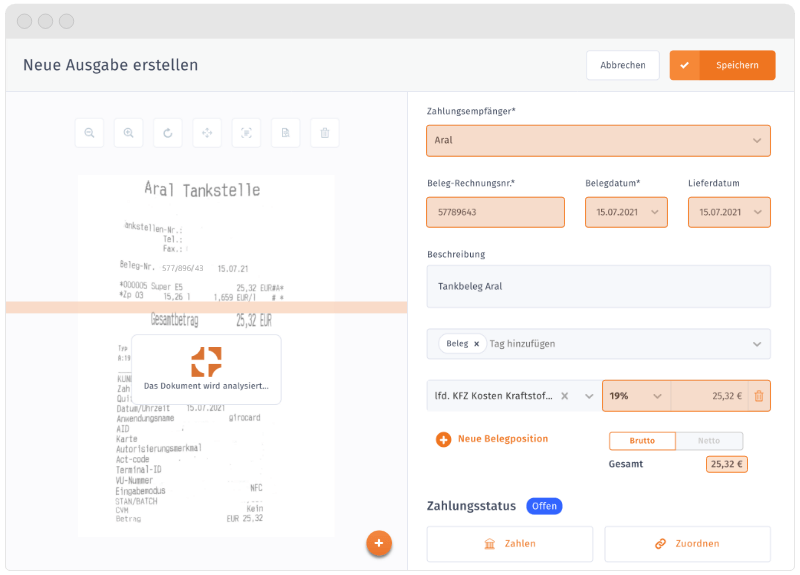This screenshot has height=575, width=800.
Task: Expand the tag selection dropdown arrow
Action: [x=757, y=344]
